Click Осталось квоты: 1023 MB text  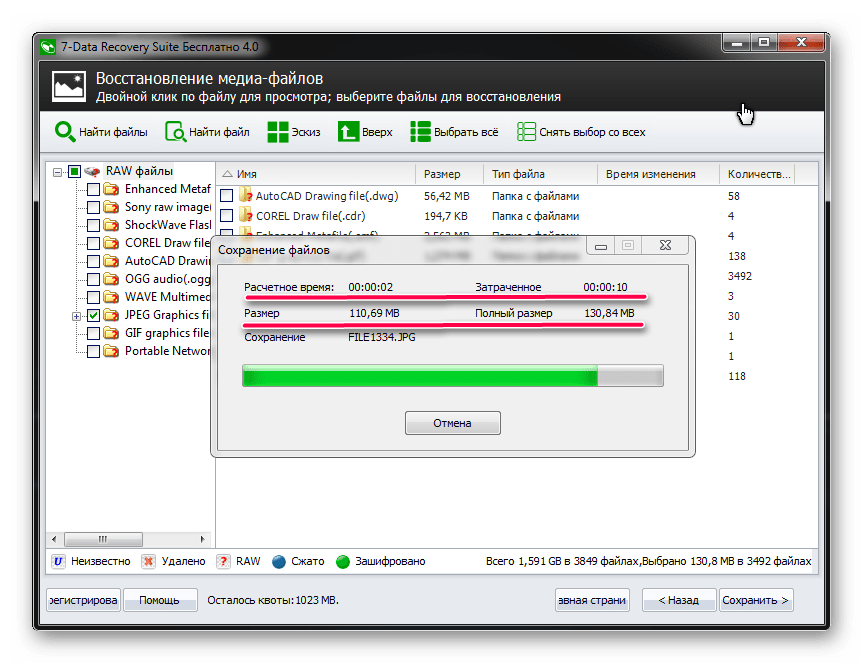273,600
